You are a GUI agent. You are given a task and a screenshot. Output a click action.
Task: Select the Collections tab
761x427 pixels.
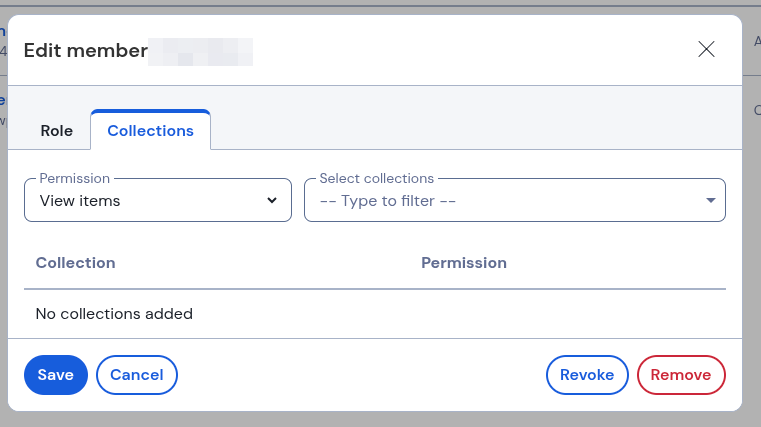150,130
